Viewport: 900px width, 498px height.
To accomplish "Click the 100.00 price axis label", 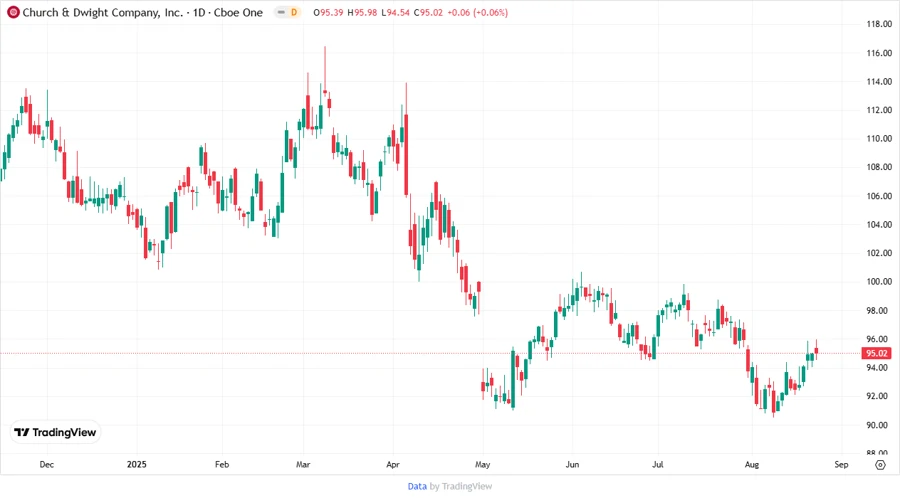I will point(879,282).
